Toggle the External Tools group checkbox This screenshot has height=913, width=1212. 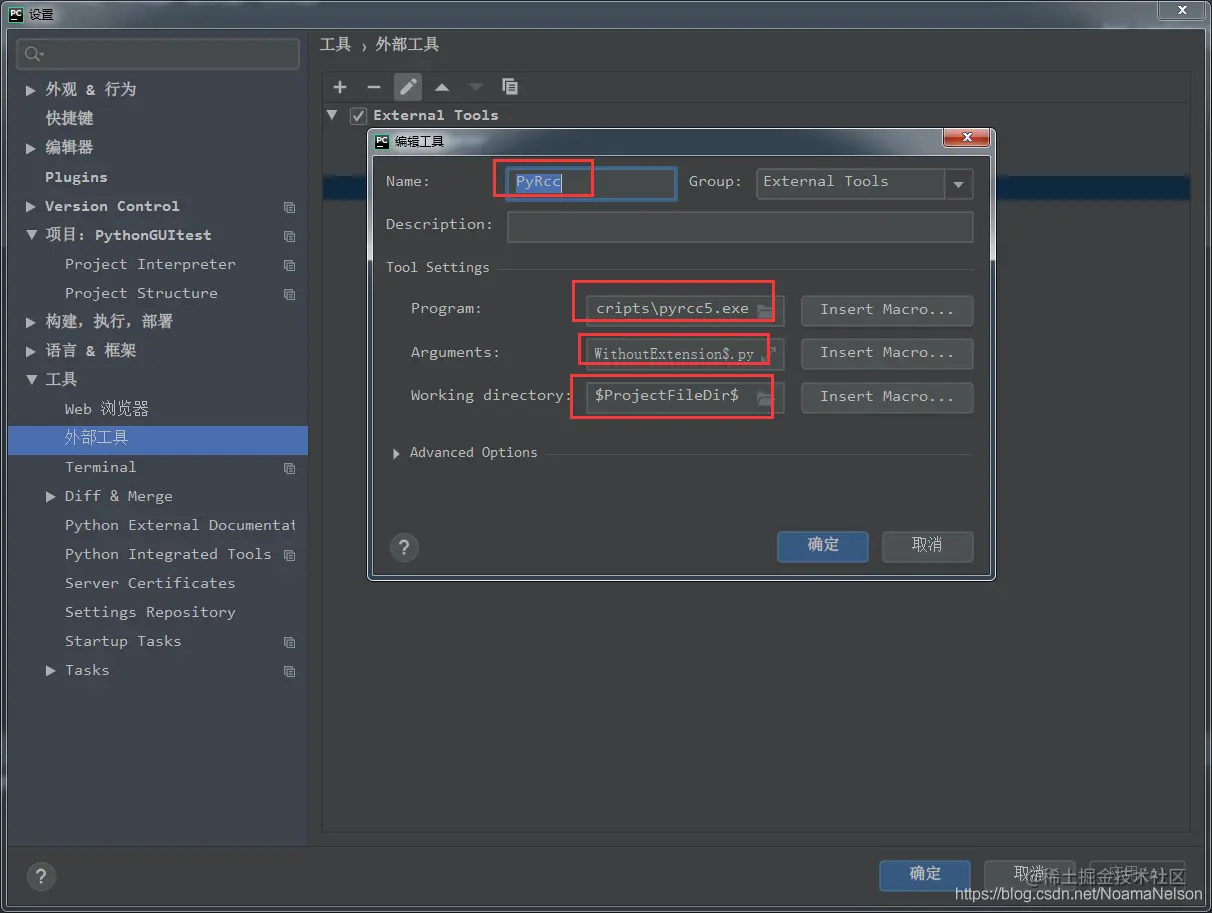coord(358,116)
